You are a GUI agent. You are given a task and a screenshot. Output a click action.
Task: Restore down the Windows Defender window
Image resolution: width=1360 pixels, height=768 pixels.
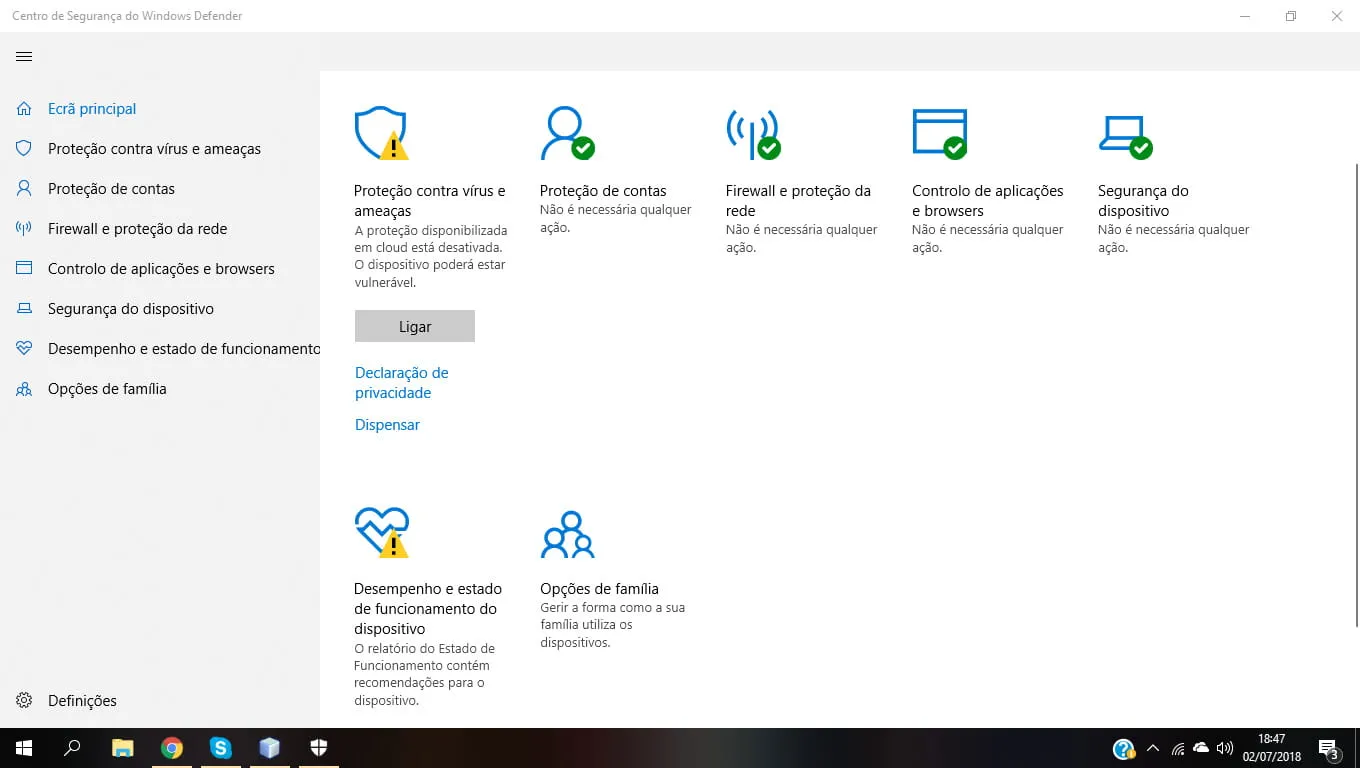[x=1291, y=16]
